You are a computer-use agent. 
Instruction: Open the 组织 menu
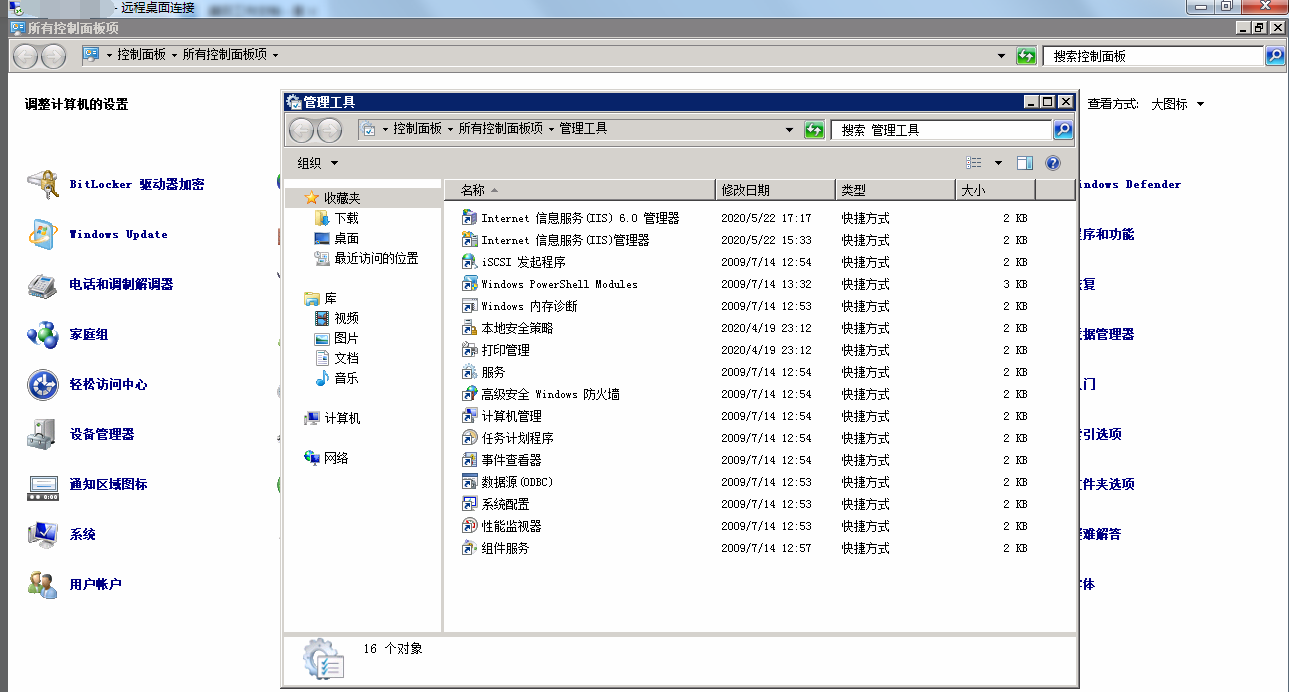coord(318,163)
